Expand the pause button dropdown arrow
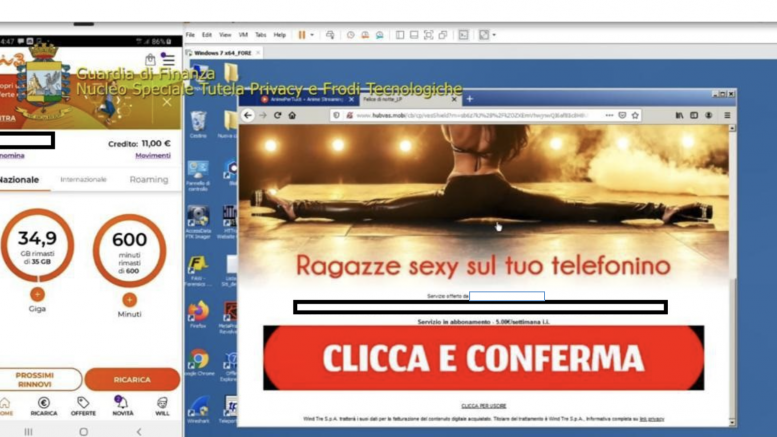This screenshot has height=437, width=777. pos(312,35)
